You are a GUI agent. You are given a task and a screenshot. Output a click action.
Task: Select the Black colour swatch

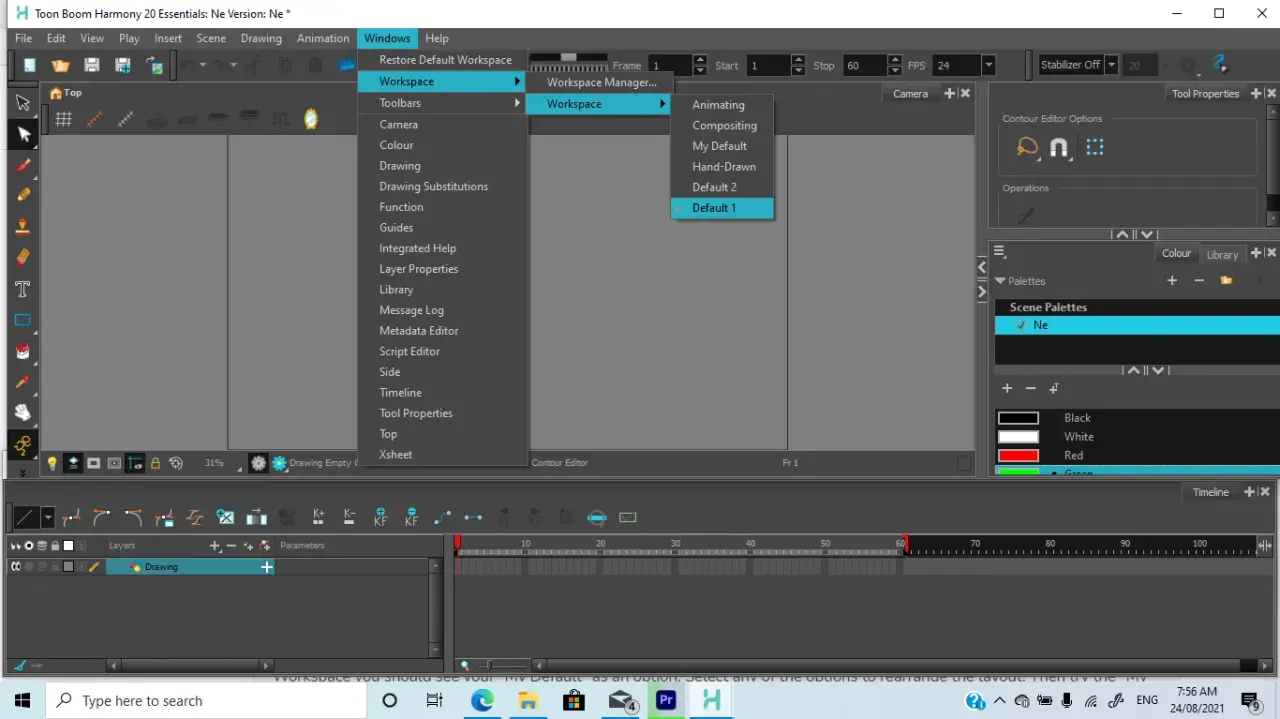[1019, 418]
